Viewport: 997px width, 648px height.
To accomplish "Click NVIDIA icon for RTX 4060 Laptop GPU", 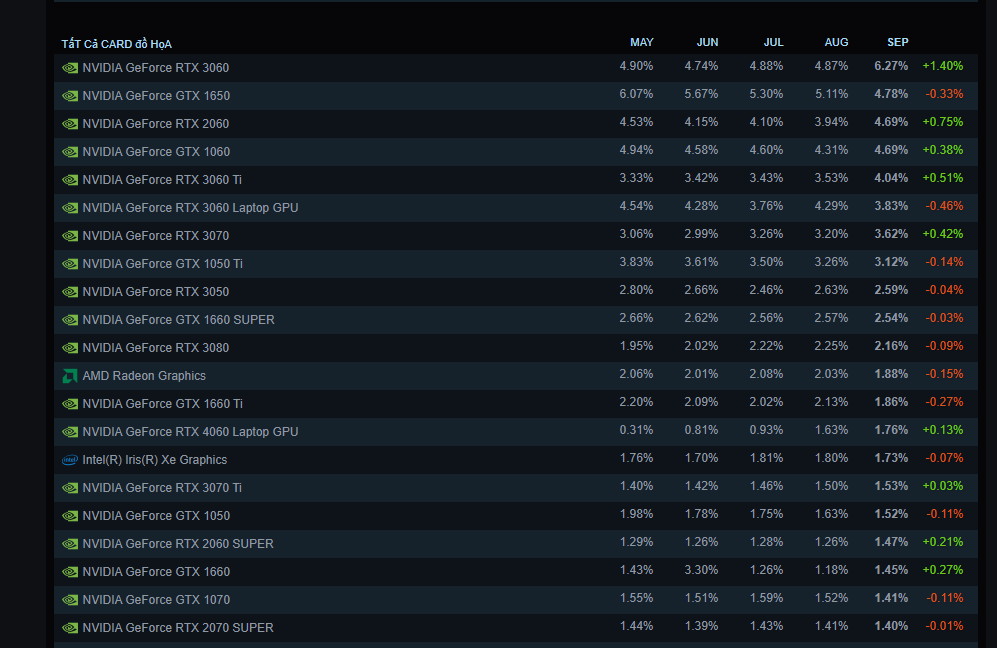I will [70, 432].
